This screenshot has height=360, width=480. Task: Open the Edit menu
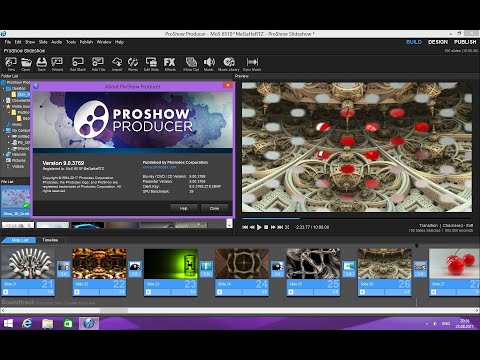18,42
